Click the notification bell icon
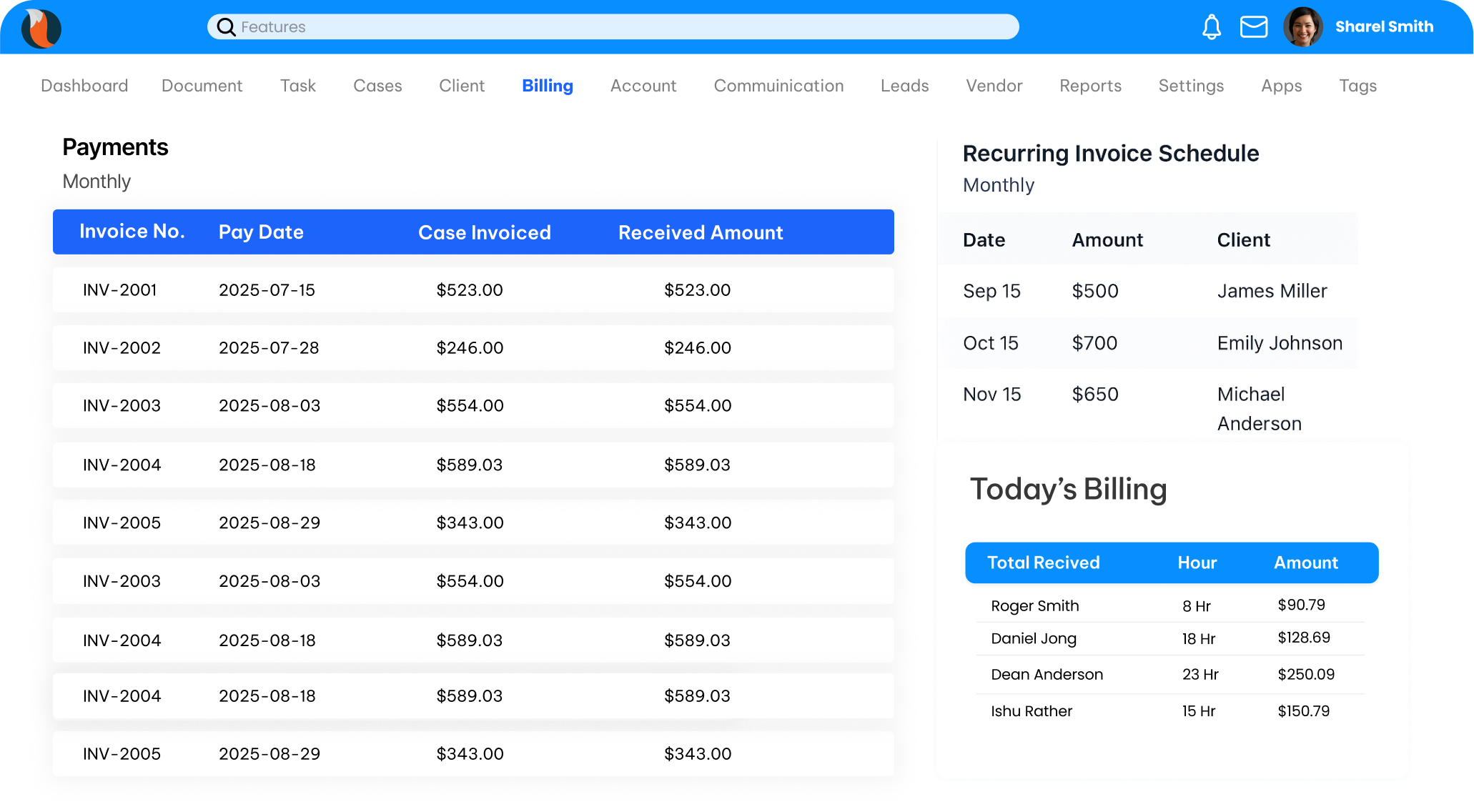This screenshot has height=812, width=1474. pos(1211,27)
